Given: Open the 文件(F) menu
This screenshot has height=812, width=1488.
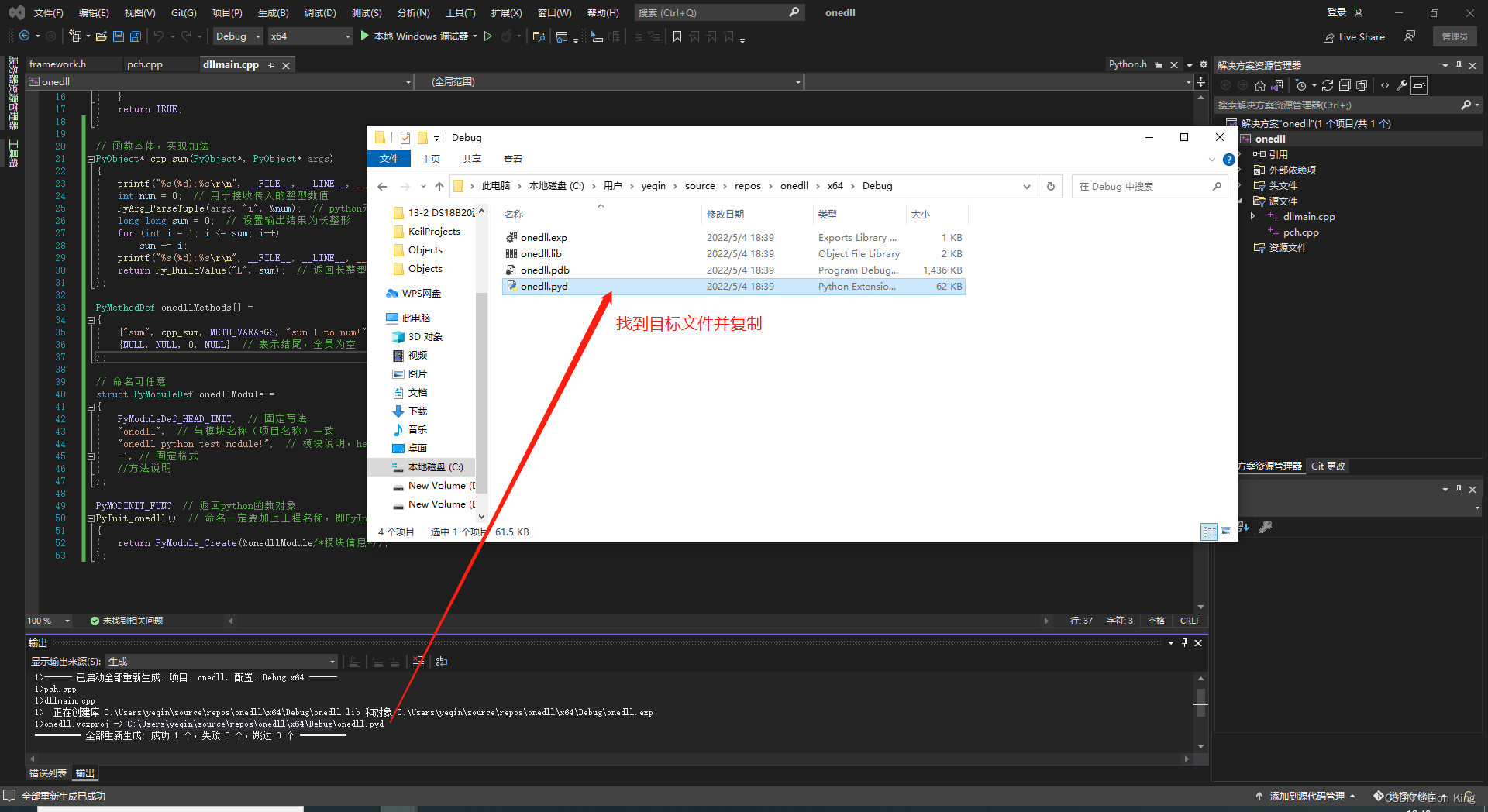Looking at the screenshot, I should [x=48, y=12].
